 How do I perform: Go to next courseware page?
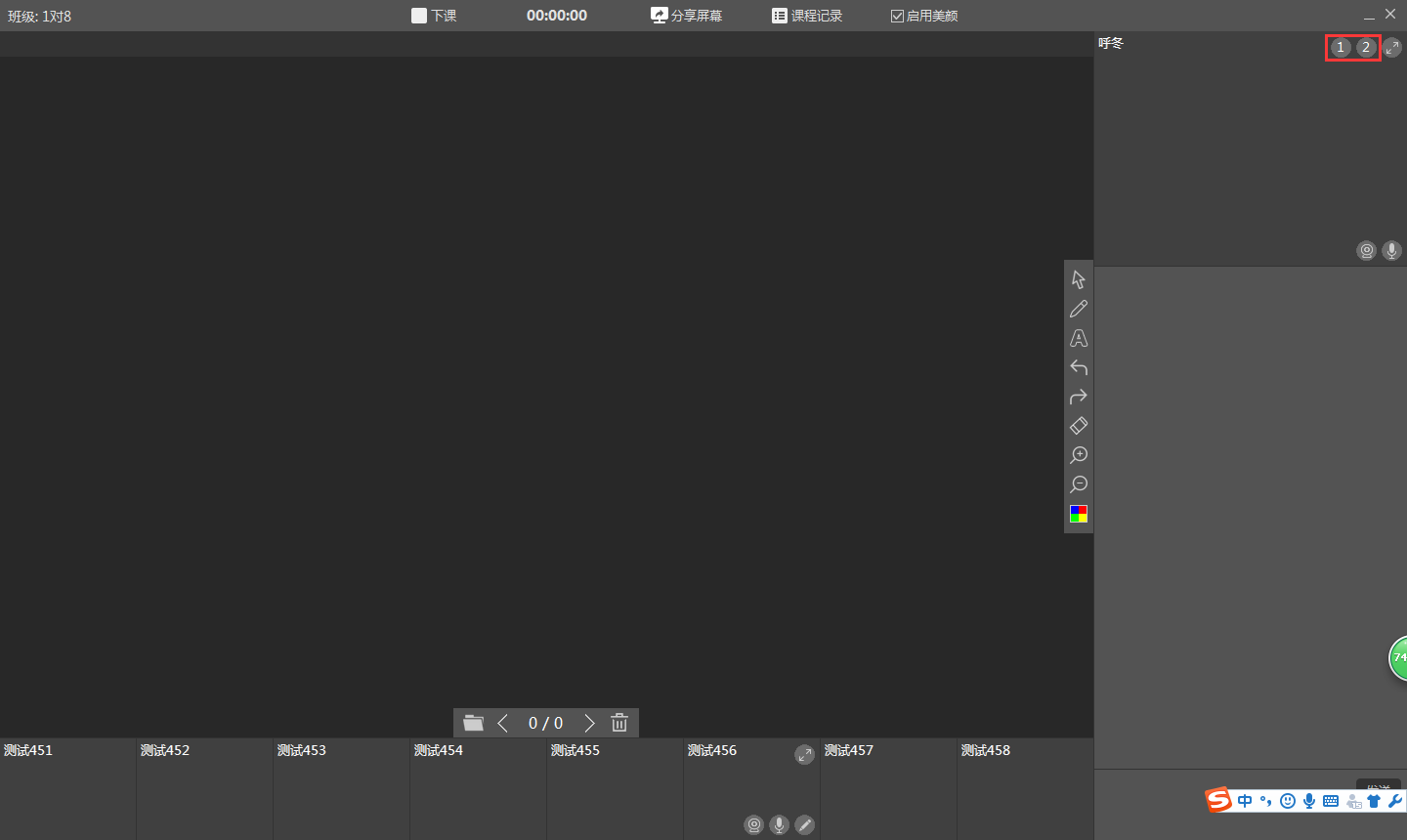tap(589, 723)
